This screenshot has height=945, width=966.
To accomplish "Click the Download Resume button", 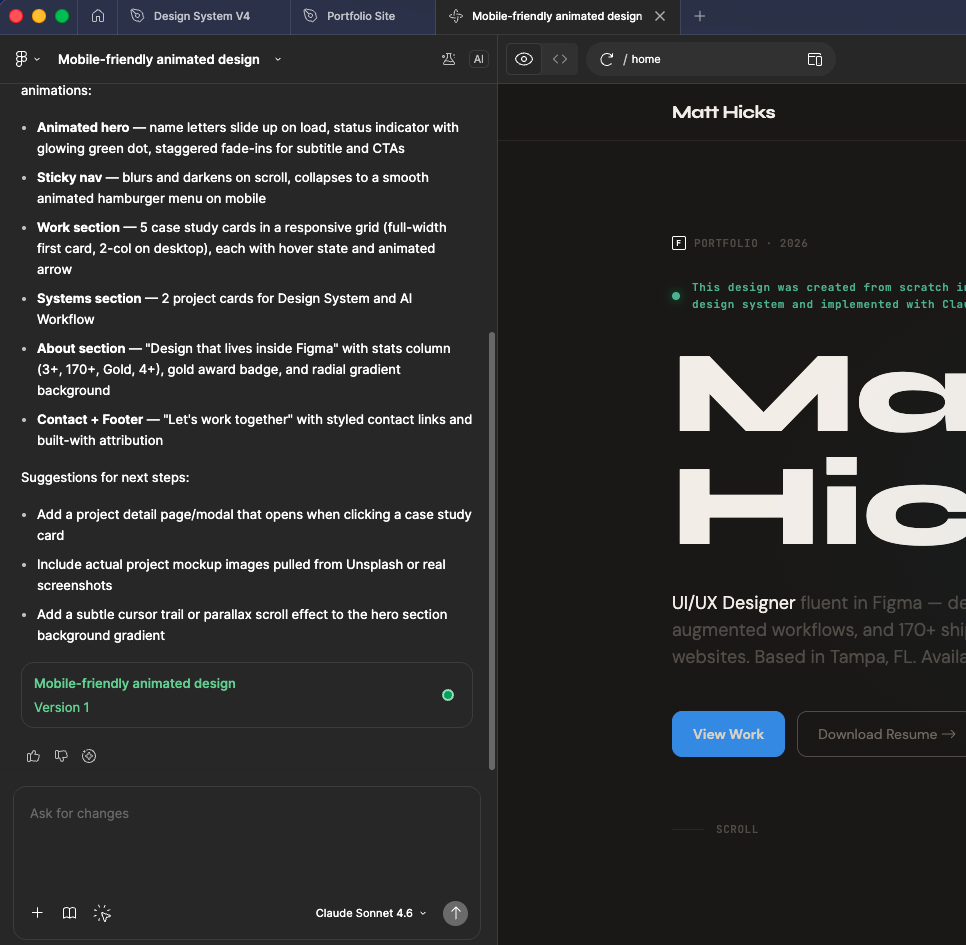I will tap(888, 734).
